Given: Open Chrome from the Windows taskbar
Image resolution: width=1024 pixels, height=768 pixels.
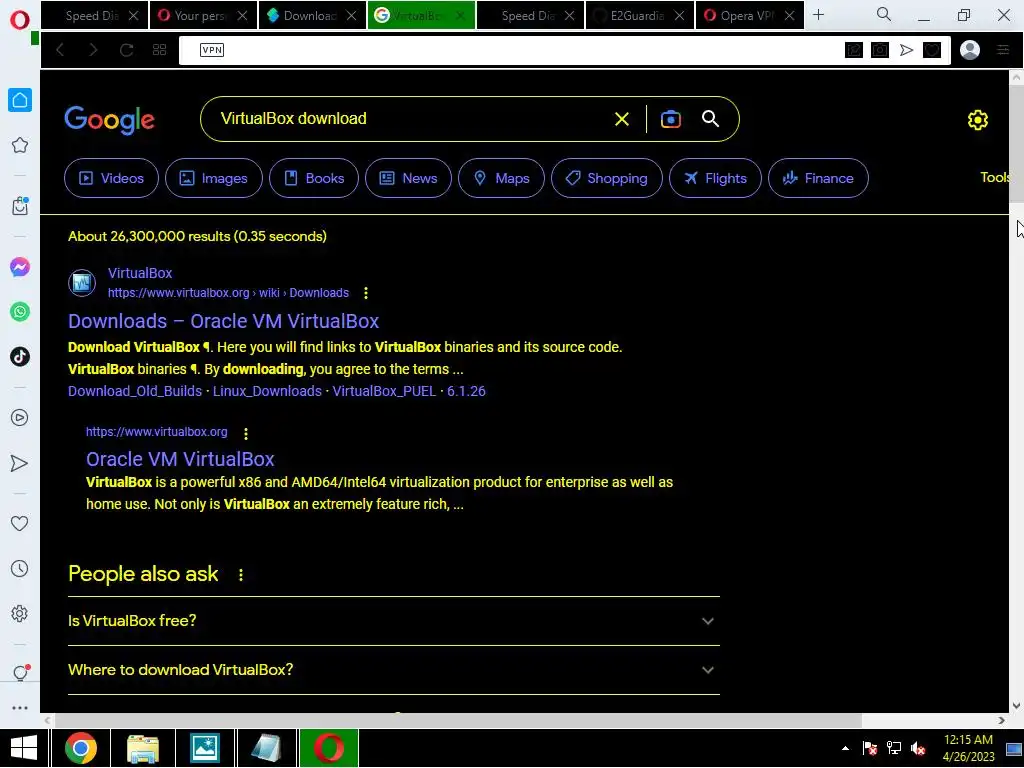Looking at the screenshot, I should point(81,748).
